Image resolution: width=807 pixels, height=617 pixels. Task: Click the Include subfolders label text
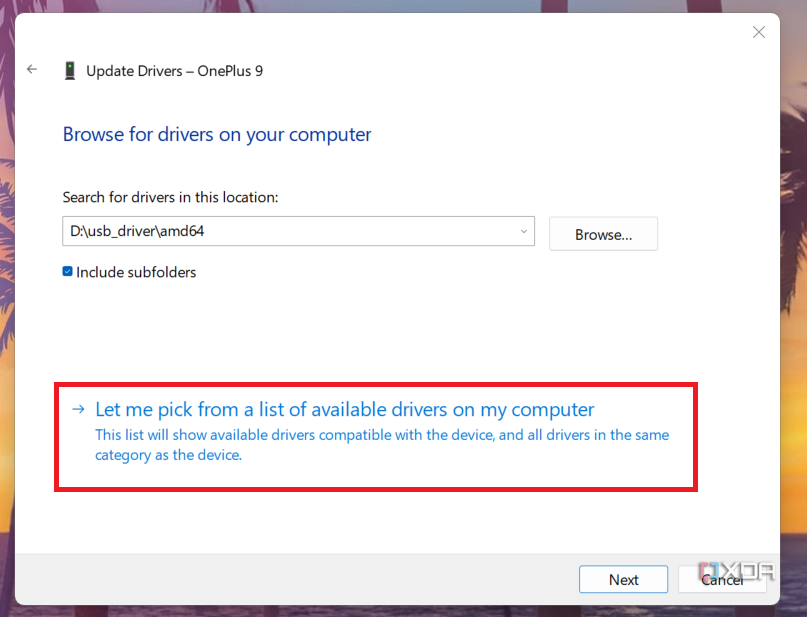(136, 272)
